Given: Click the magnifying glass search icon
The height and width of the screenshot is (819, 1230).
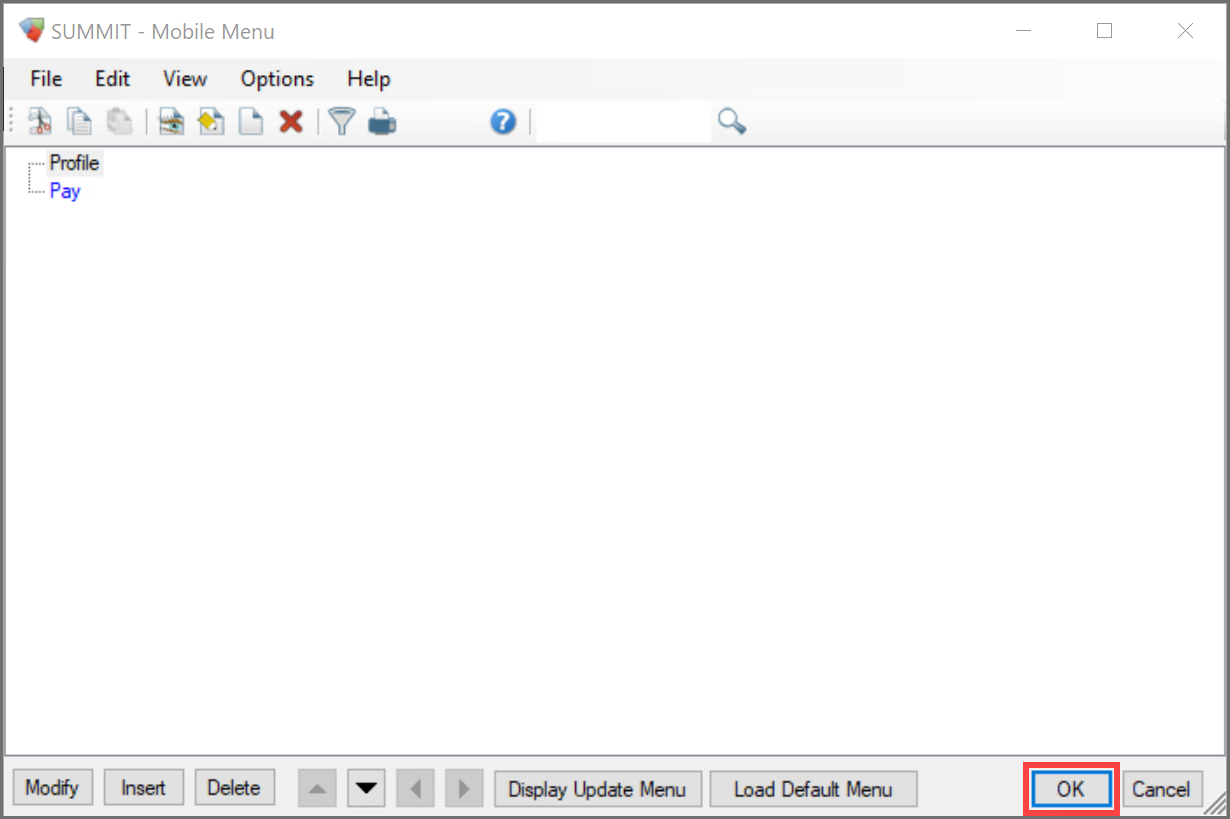Looking at the screenshot, I should click(732, 122).
